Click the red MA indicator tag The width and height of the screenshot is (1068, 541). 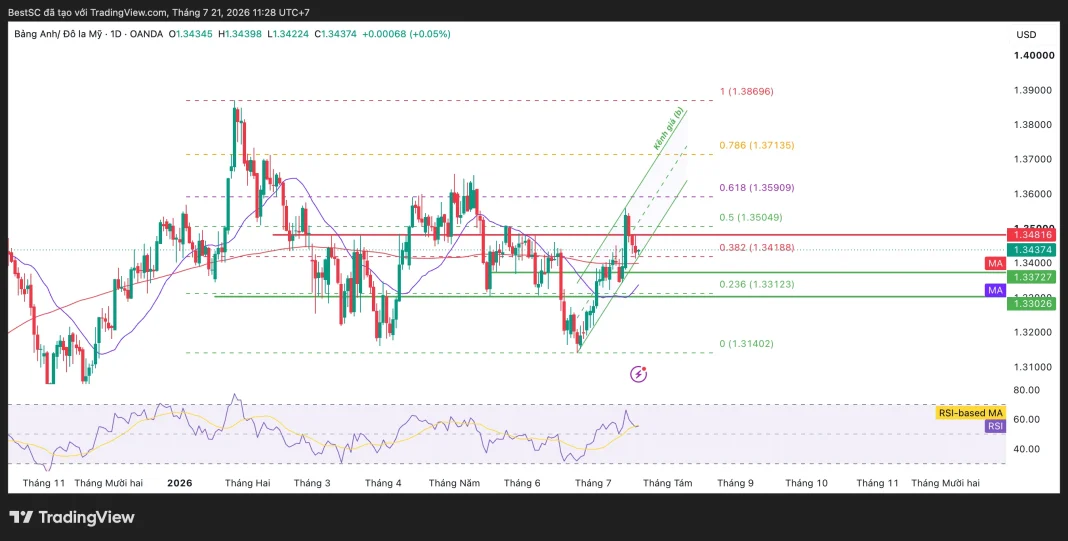click(x=995, y=263)
